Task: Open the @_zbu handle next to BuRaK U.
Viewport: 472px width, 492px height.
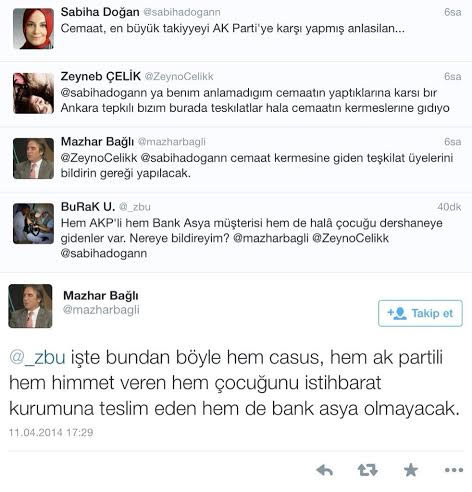Action: click(x=135, y=207)
